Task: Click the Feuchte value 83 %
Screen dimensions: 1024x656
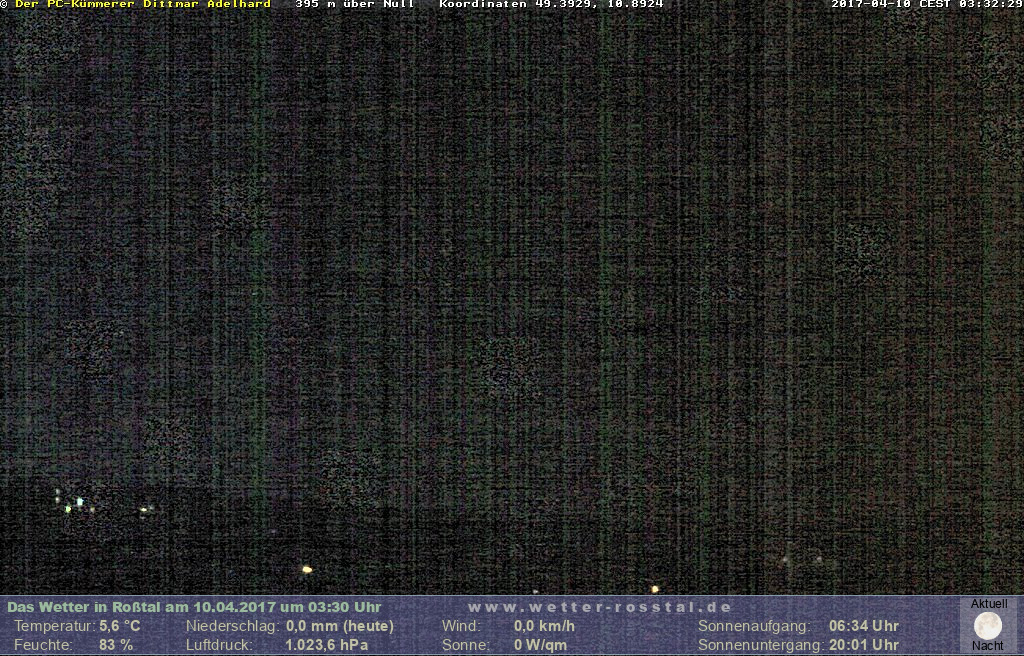Action: 116,645
